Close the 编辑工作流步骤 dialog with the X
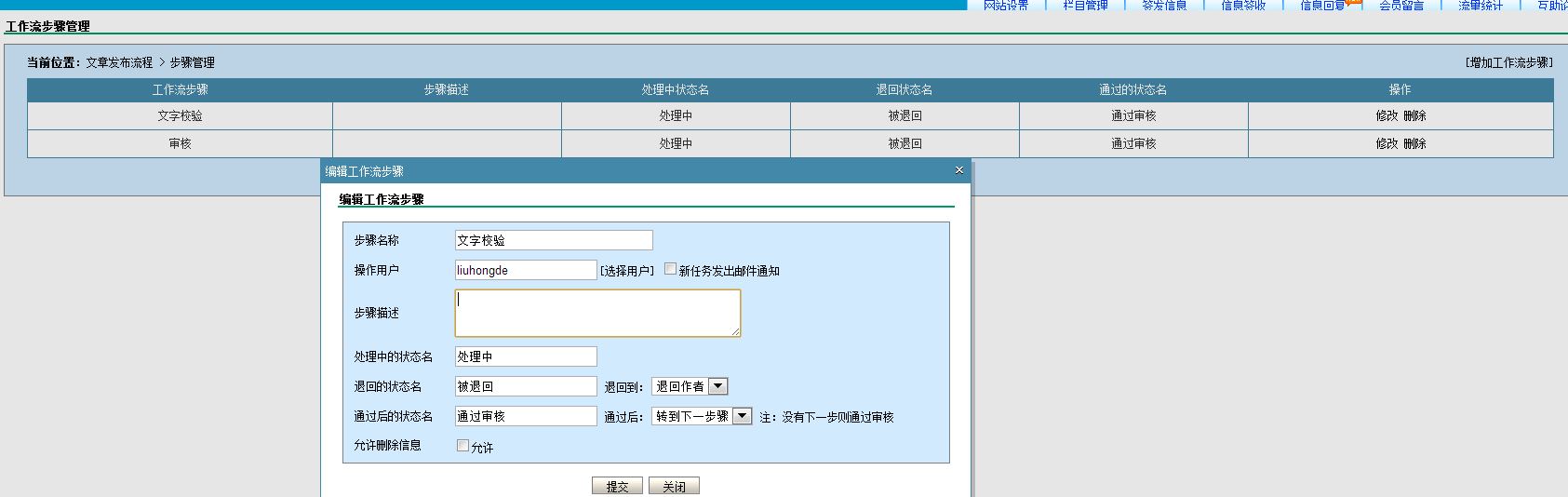Screen dimensions: 1568x497 click(x=959, y=170)
